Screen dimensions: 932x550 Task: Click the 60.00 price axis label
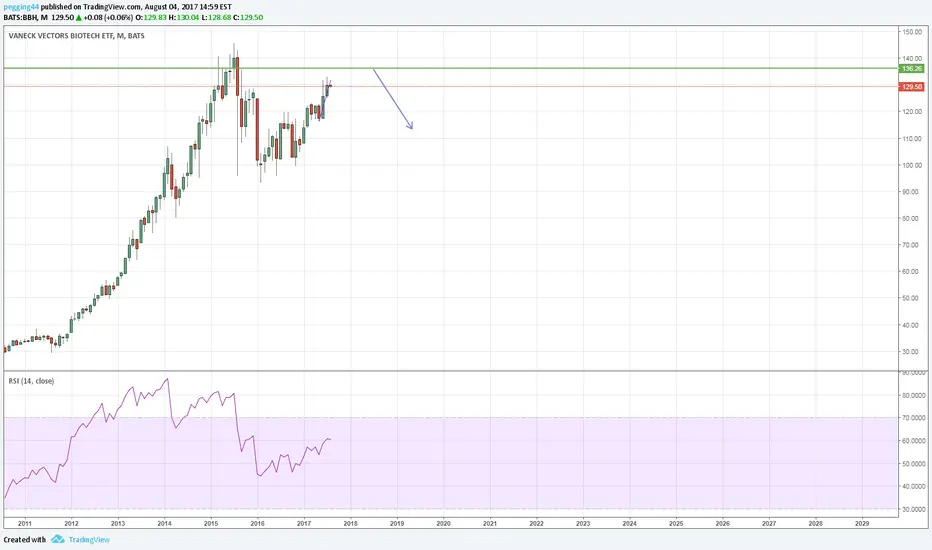tap(912, 272)
